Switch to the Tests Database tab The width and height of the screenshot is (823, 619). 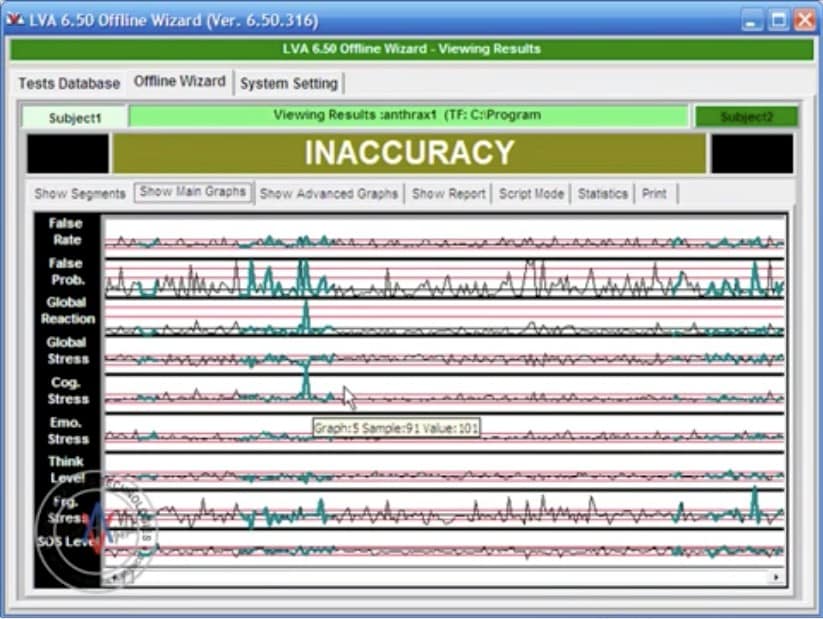click(68, 83)
